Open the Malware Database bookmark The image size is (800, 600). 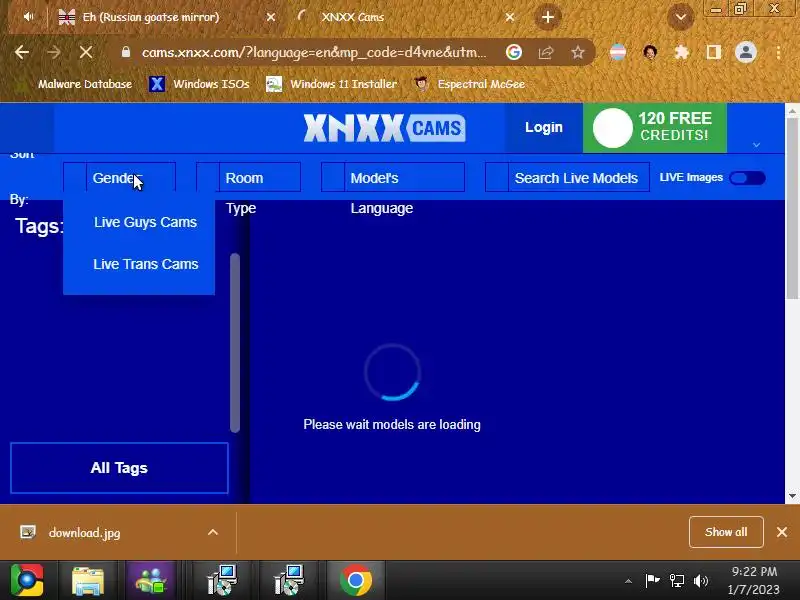[74, 84]
